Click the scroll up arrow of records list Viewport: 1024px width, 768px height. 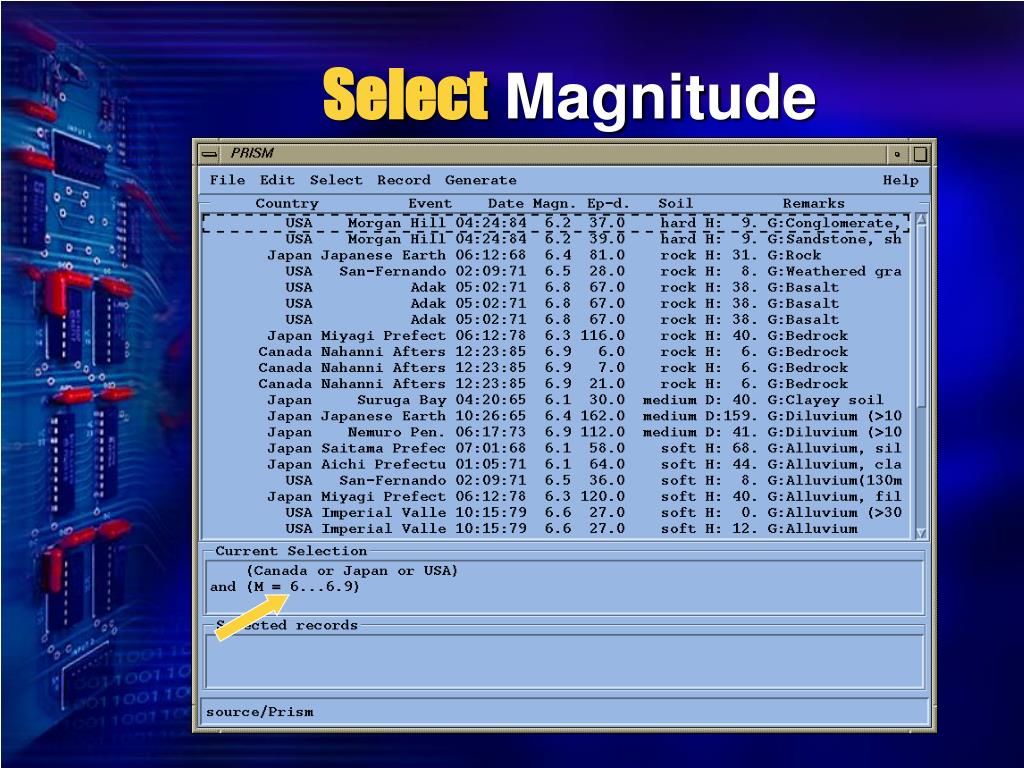click(921, 220)
